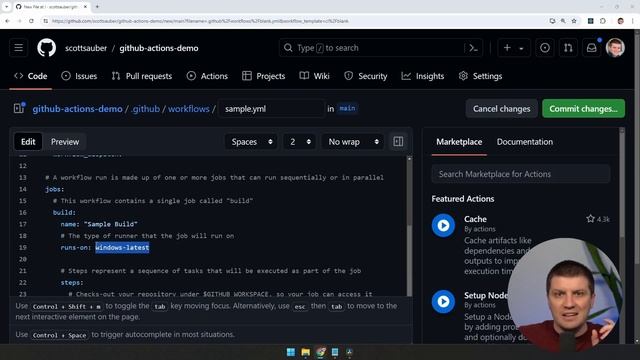Open the Actions tab
This screenshot has height=360, width=640.
click(x=207, y=76)
